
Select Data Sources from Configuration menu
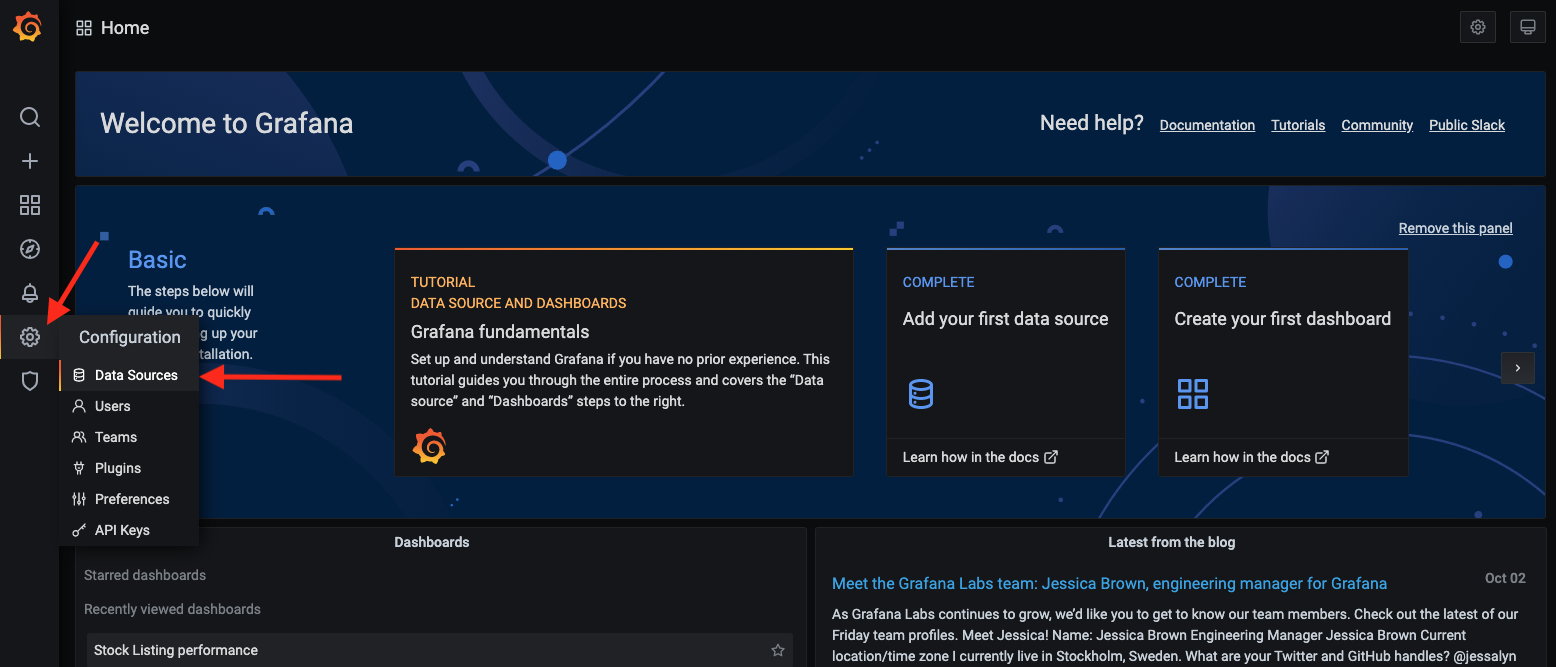coord(129,375)
